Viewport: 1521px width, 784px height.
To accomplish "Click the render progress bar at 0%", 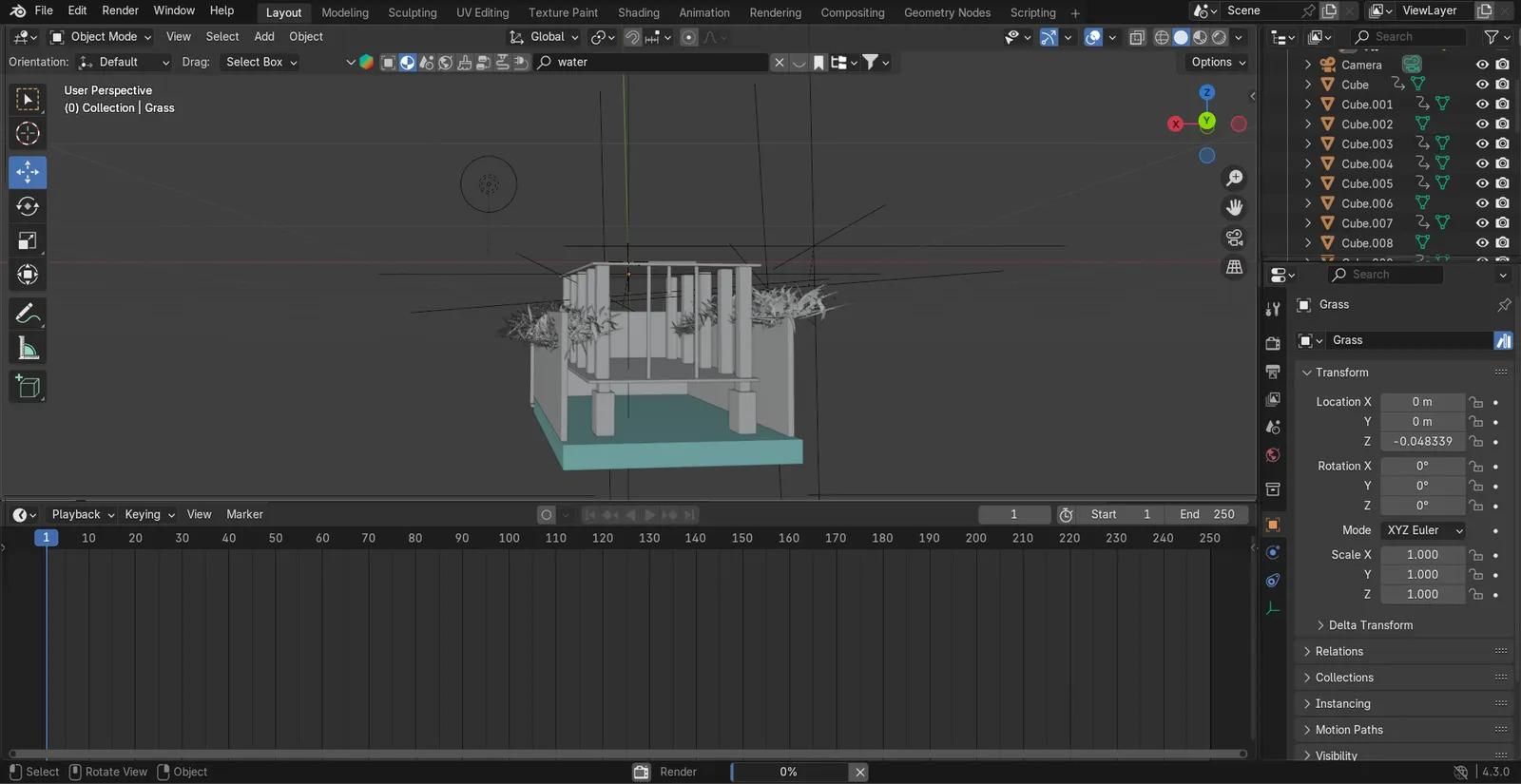I will click(788, 772).
